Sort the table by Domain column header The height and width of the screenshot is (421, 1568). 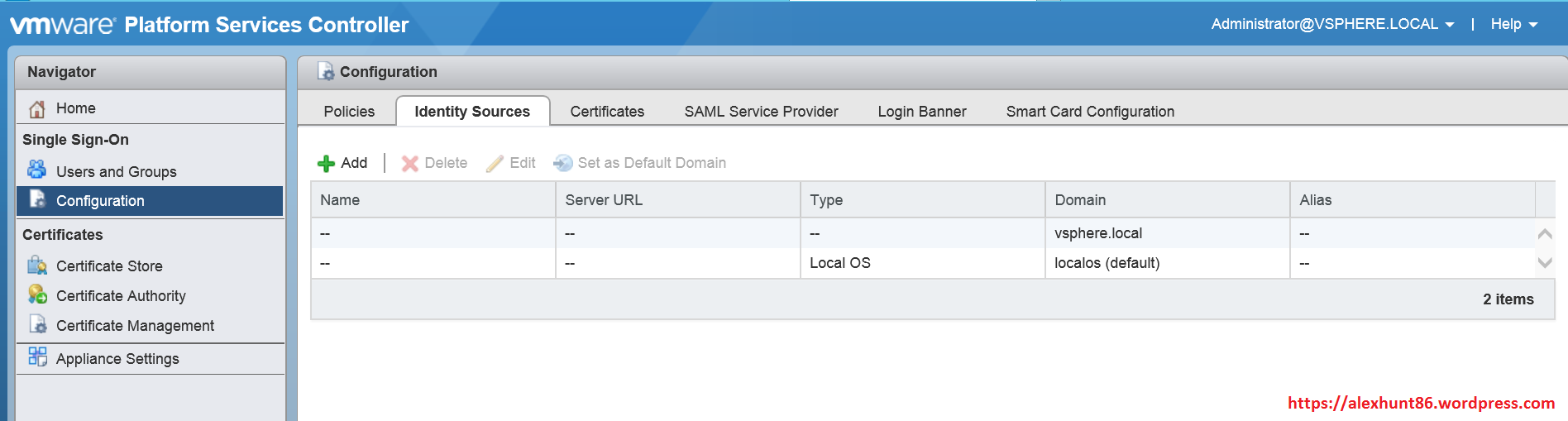[x=1080, y=200]
